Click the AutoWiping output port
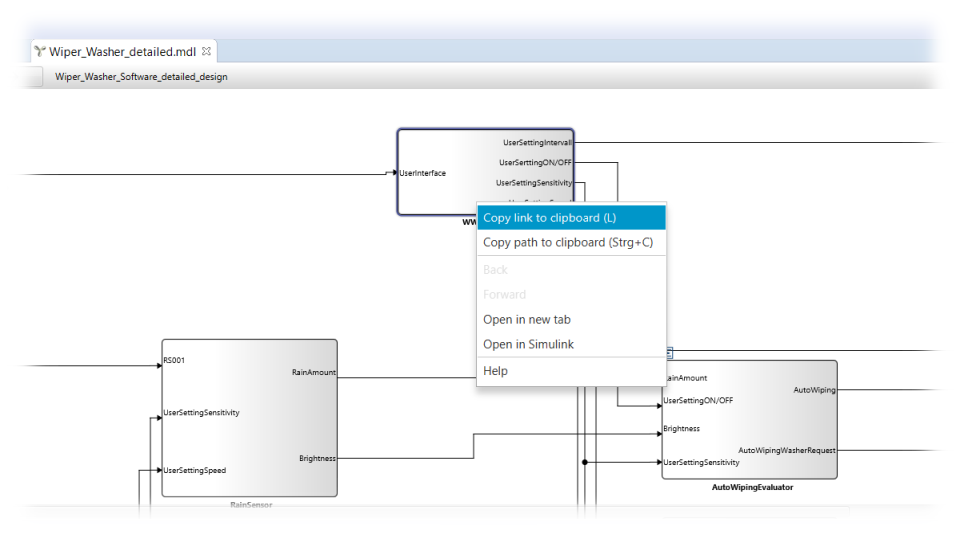 [815, 390]
